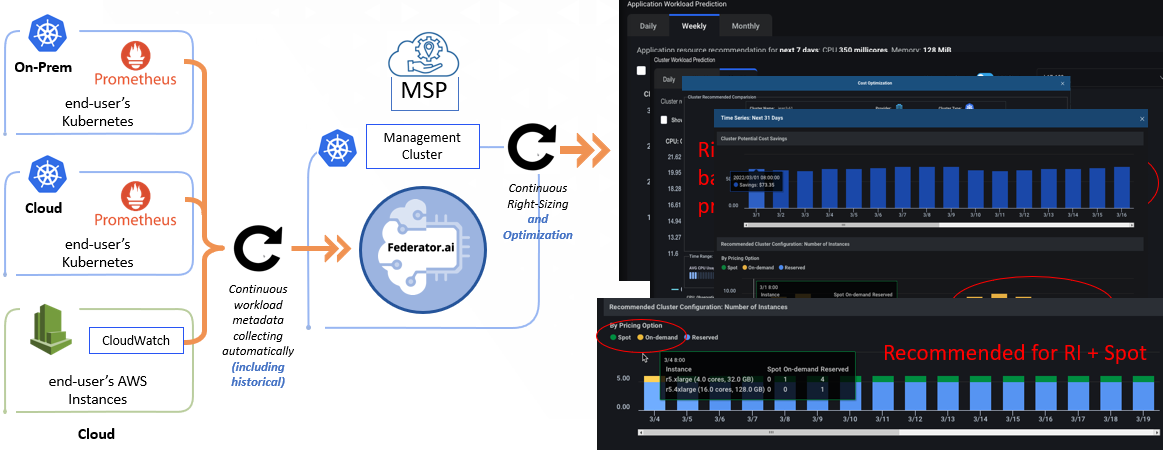The height and width of the screenshot is (450, 1163).
Task: Click the By Pricing Option label in bottom panel
Action: [x=636, y=325]
